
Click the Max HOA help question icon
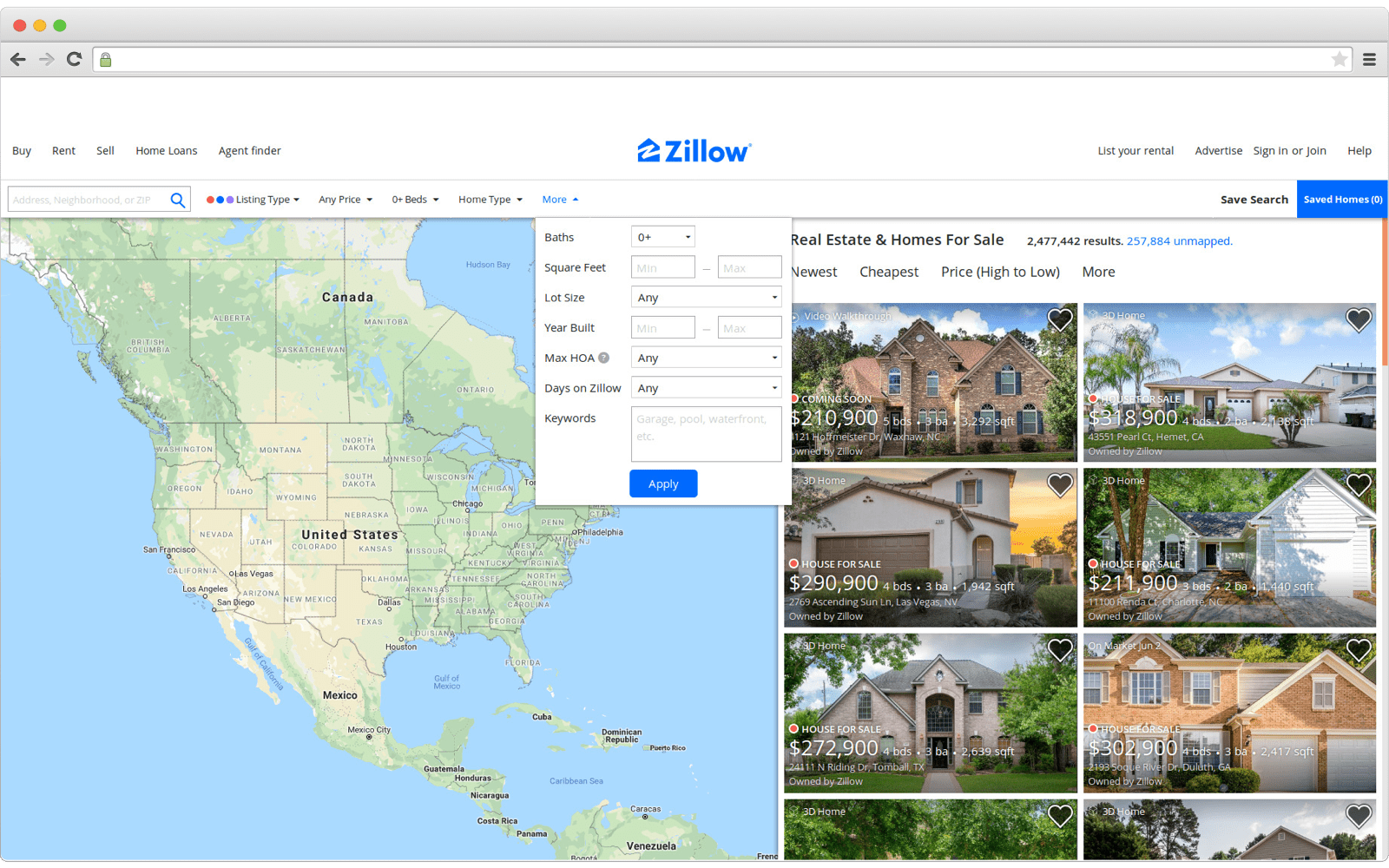tap(603, 358)
